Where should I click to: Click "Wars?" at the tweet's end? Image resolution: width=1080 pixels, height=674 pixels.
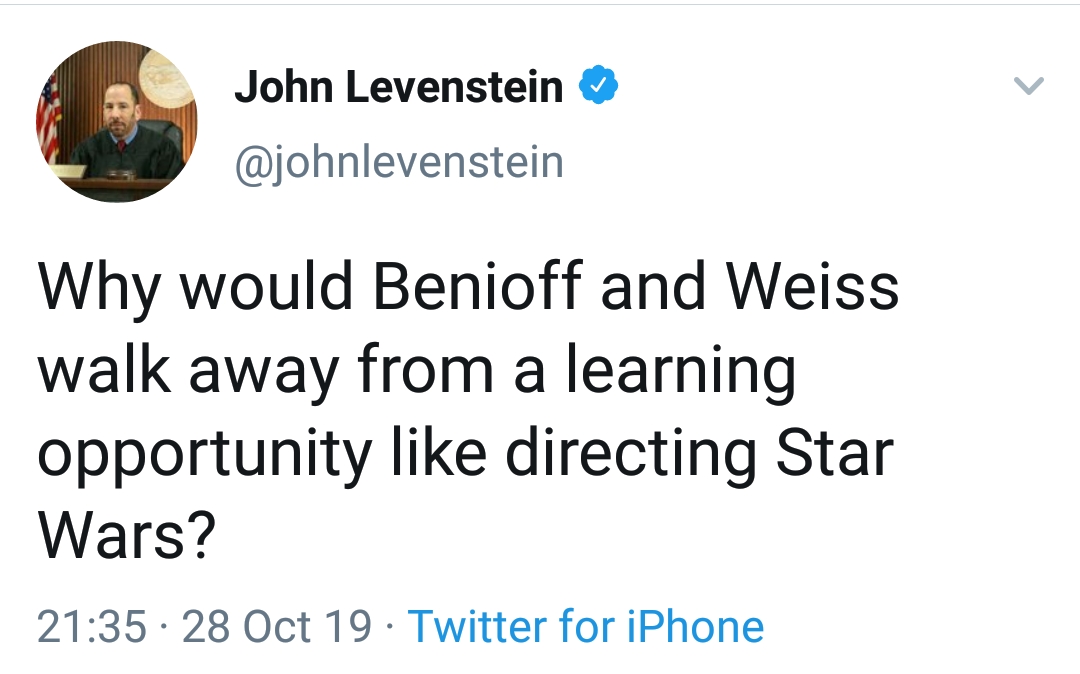tap(126, 537)
